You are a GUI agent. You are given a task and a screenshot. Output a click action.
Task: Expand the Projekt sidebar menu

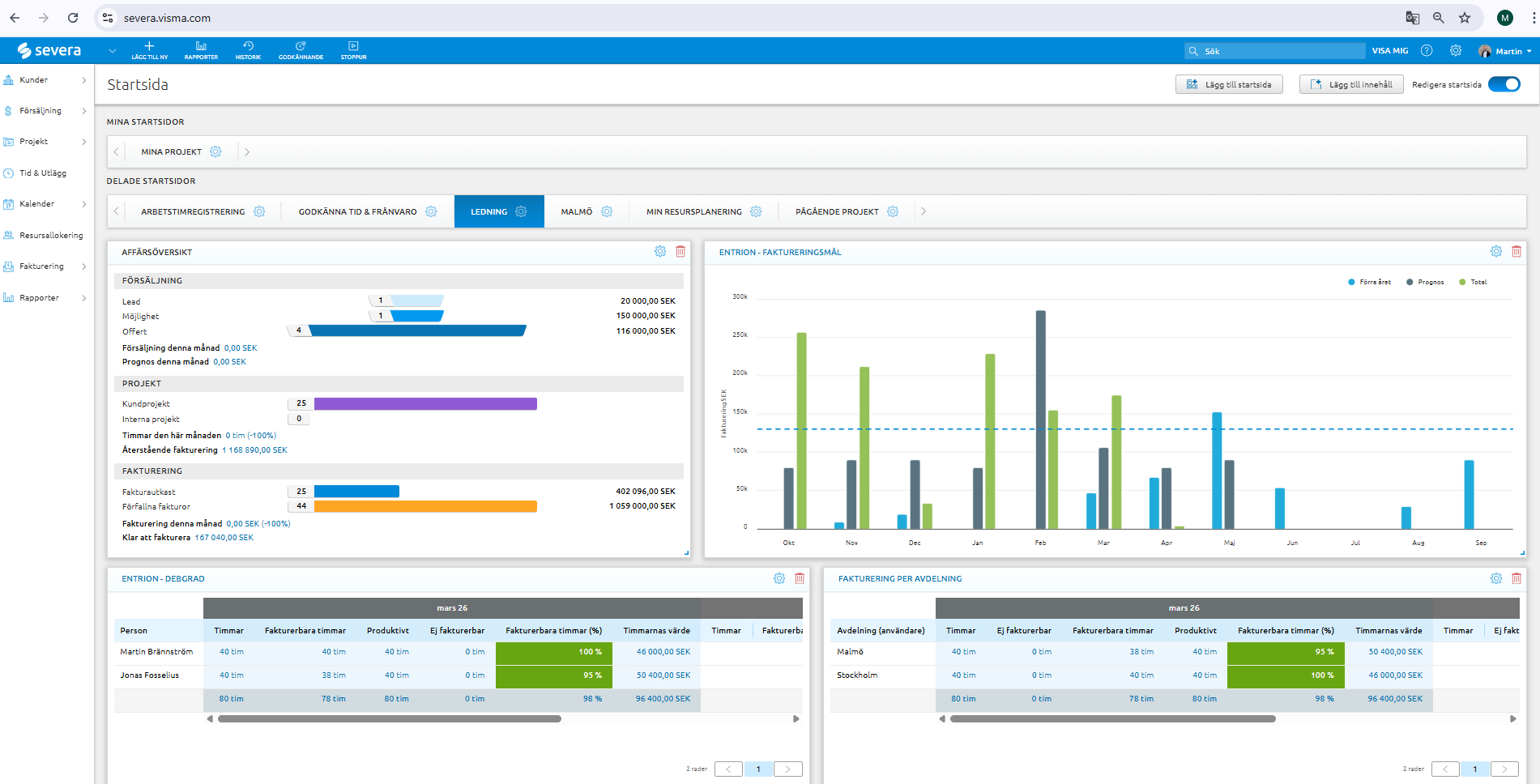83,142
